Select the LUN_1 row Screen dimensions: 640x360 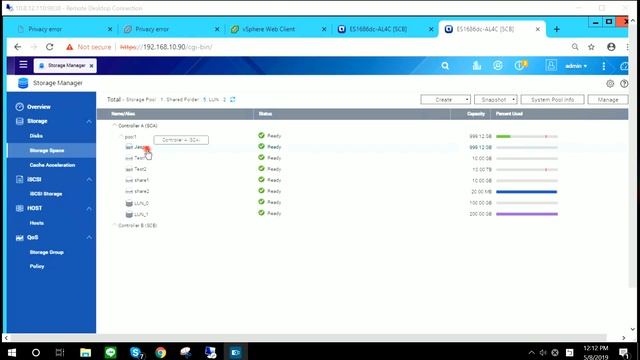(362, 213)
